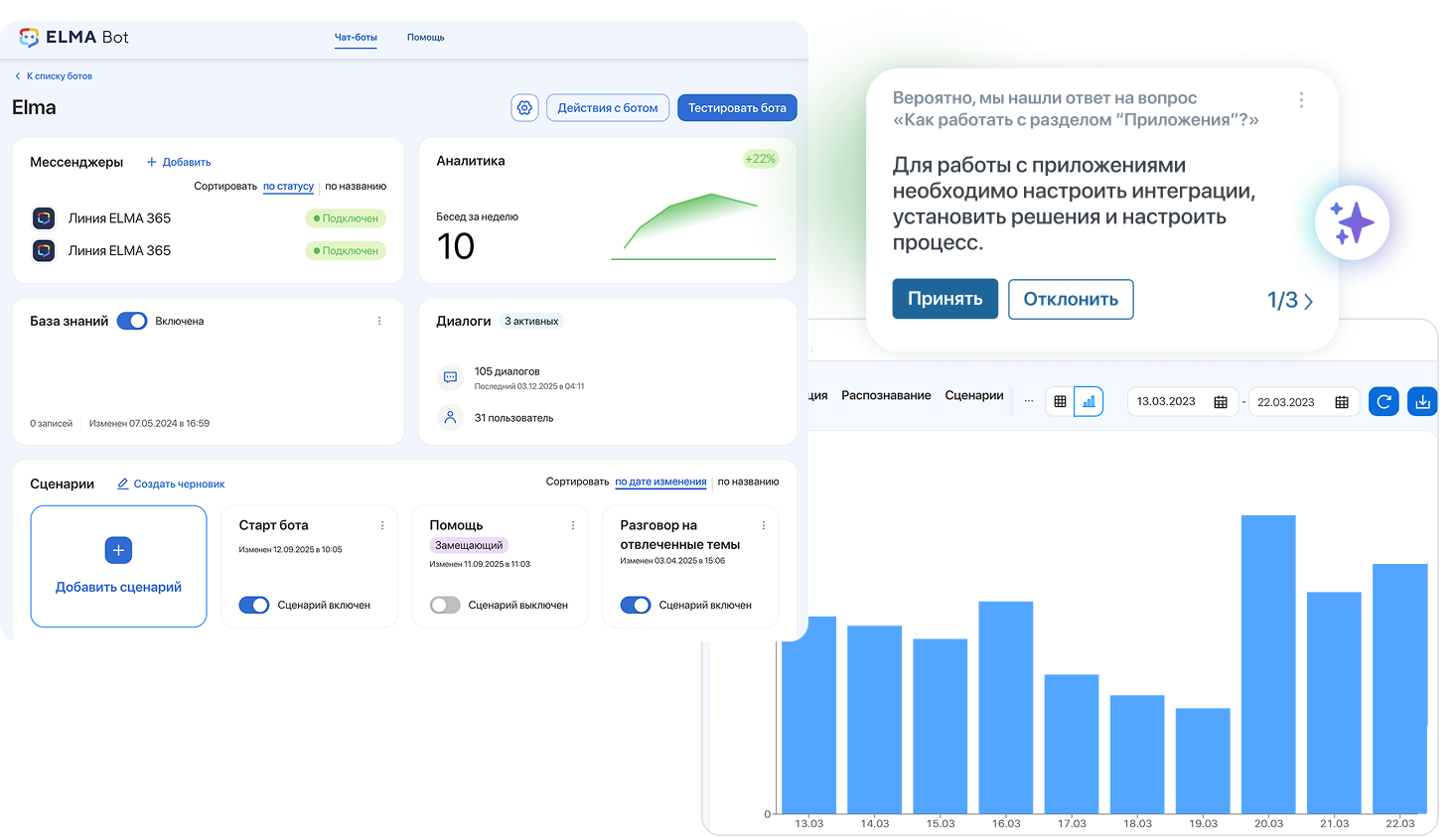This screenshot has height=837, width=1456.
Task: Toggle Разговор на отвлеченные темы scenario switch
Action: point(636,605)
